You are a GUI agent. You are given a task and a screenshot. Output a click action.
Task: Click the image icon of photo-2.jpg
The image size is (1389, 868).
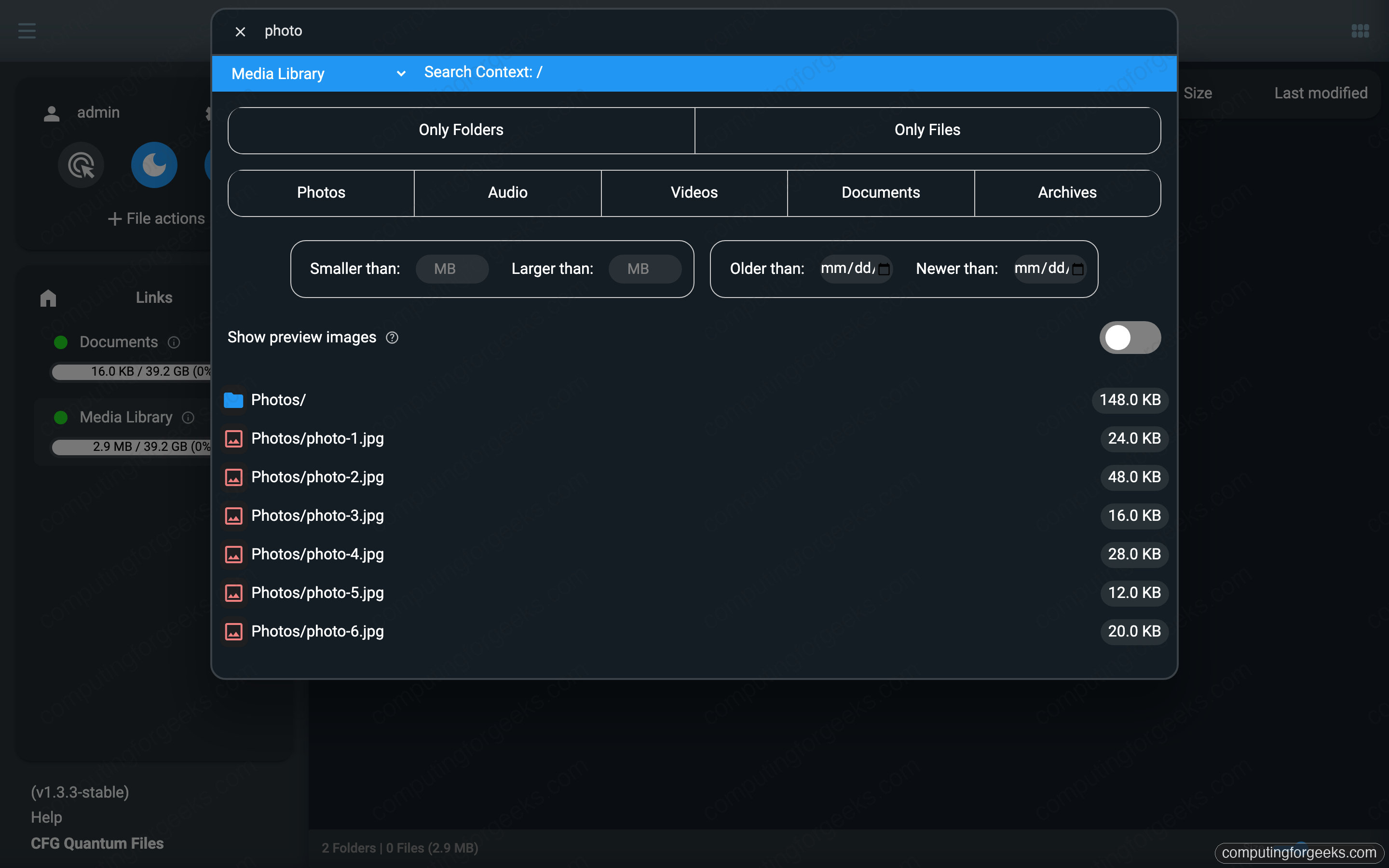(233, 477)
